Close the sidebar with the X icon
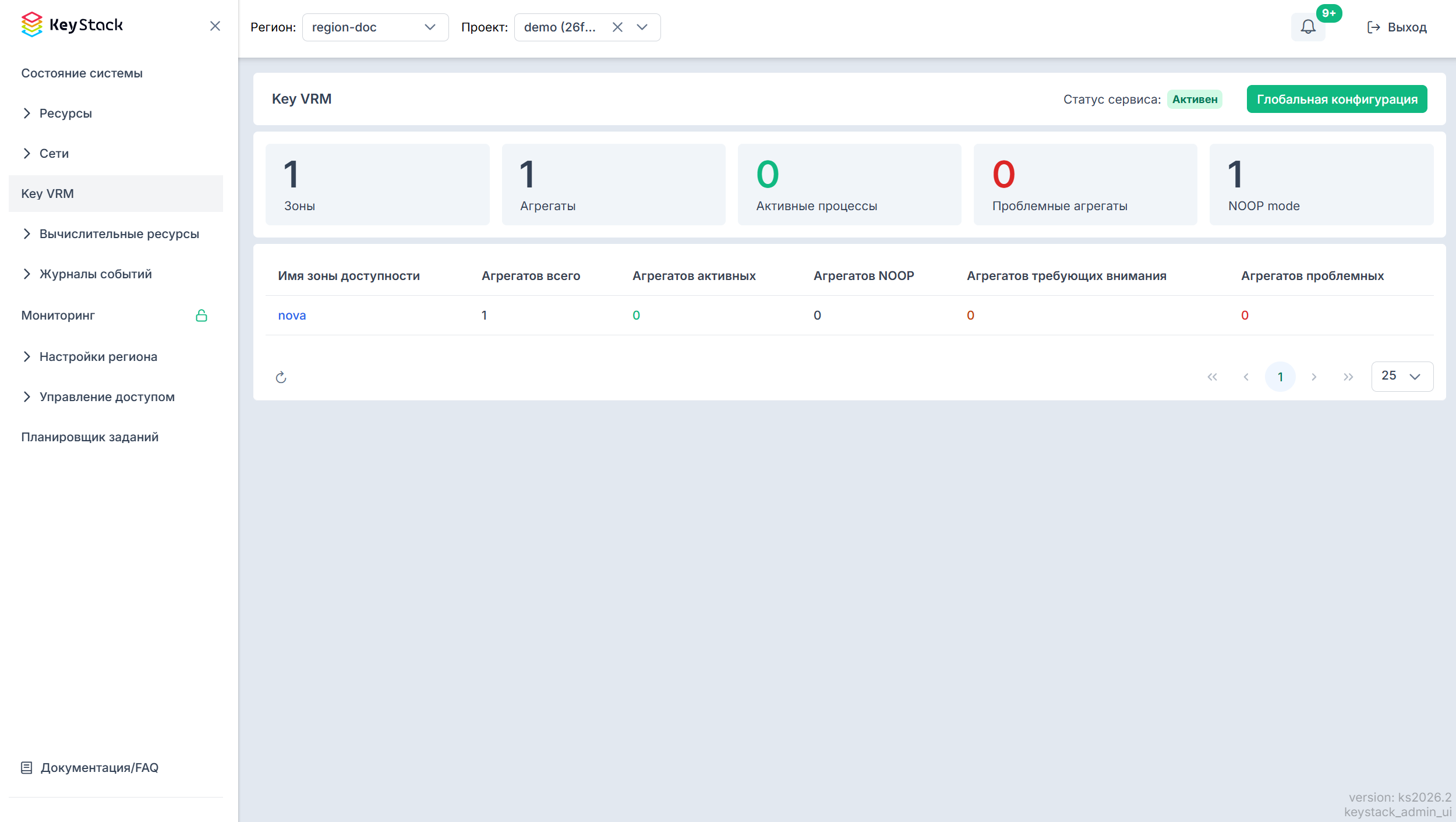Screen dimensions: 1456x822 coord(215,26)
